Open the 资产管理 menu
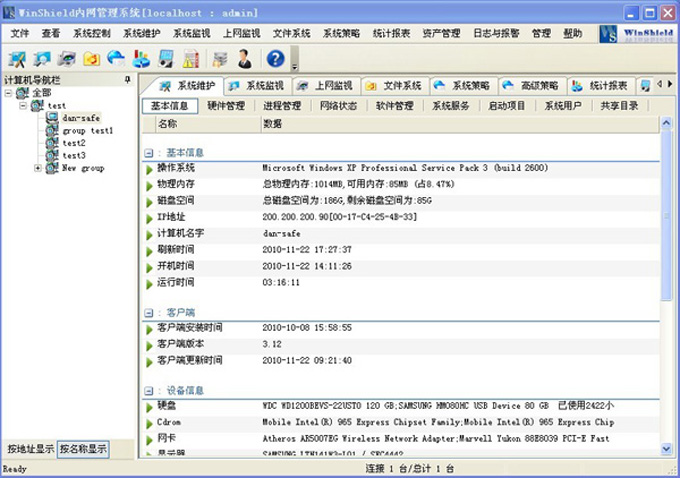Screen dimensions: 680x478 [441, 33]
